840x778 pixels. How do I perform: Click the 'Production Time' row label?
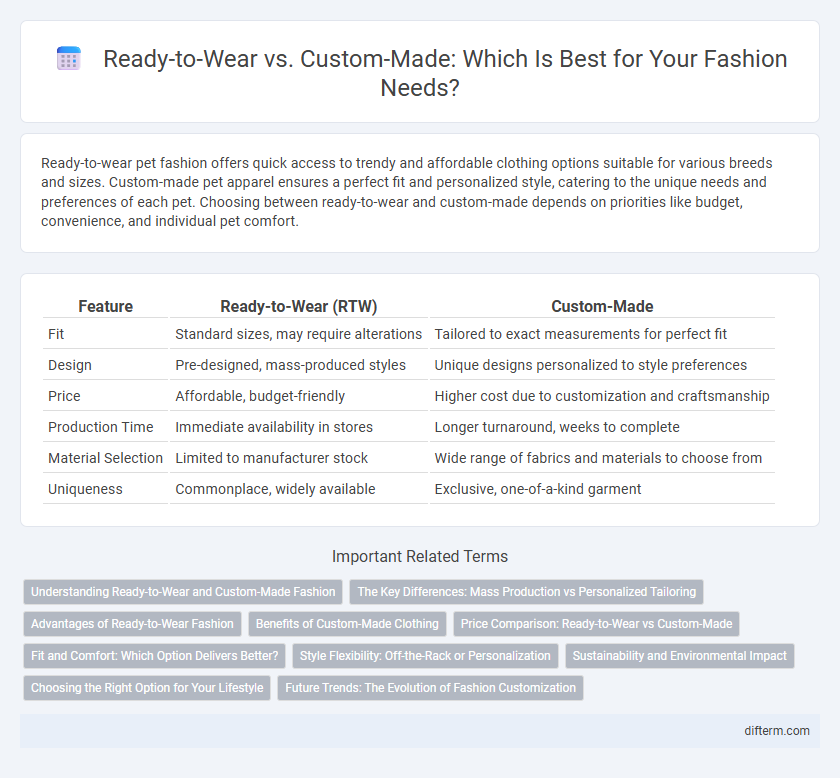tap(100, 428)
